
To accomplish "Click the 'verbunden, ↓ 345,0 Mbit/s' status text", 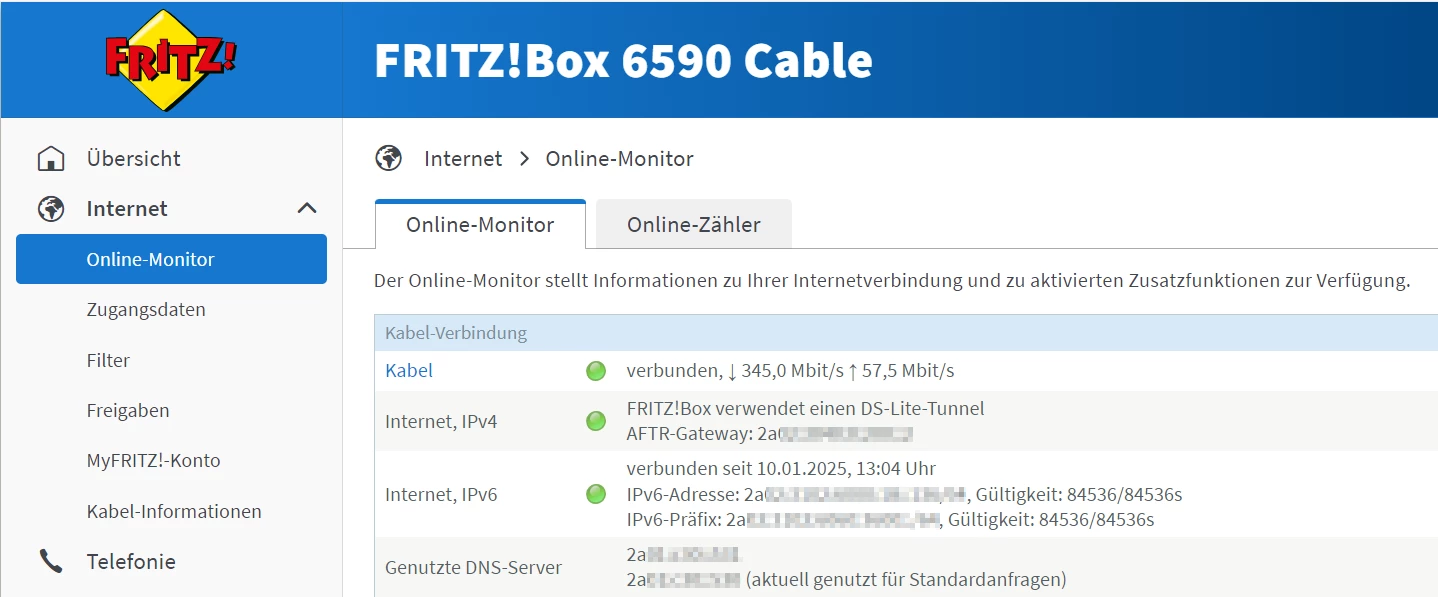I will click(790, 371).
